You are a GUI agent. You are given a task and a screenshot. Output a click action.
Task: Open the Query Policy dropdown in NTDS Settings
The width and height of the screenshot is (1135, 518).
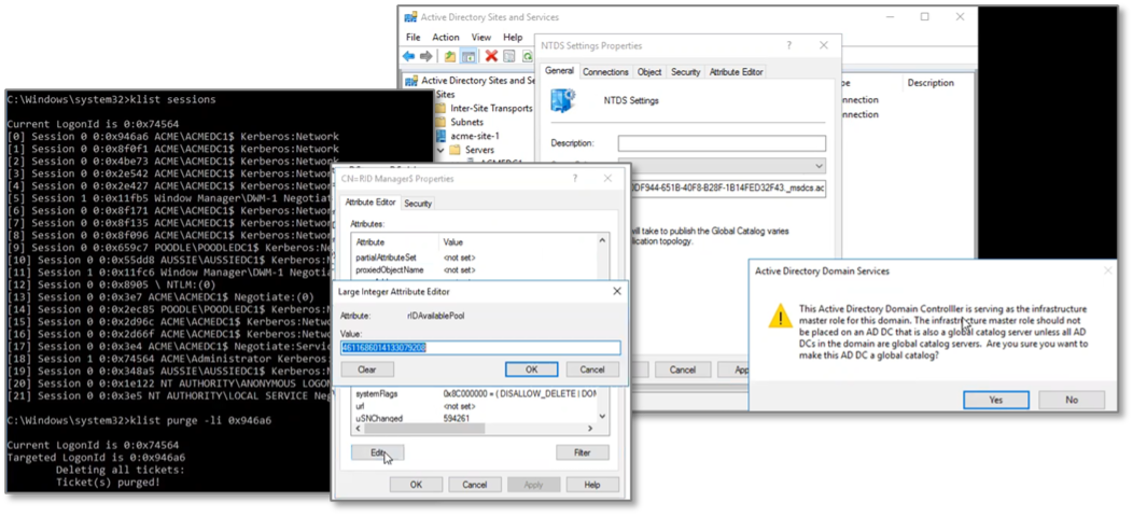coord(818,166)
